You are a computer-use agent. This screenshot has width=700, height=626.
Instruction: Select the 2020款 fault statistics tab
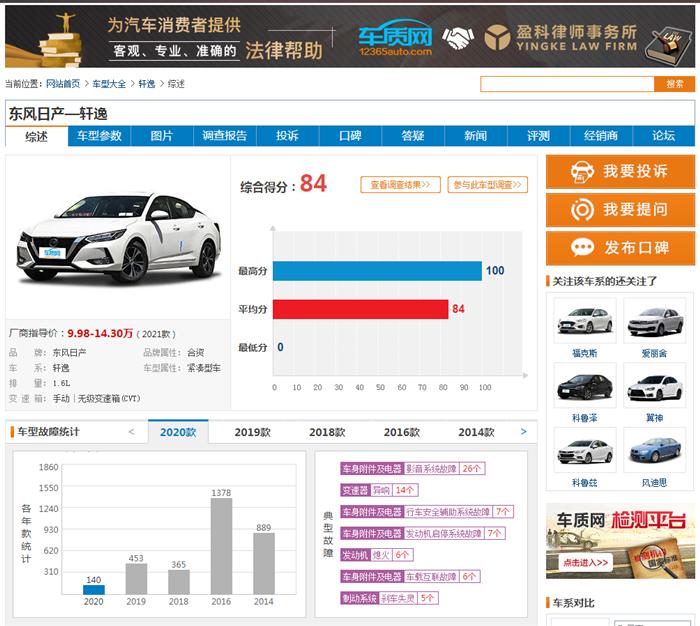coord(178,432)
